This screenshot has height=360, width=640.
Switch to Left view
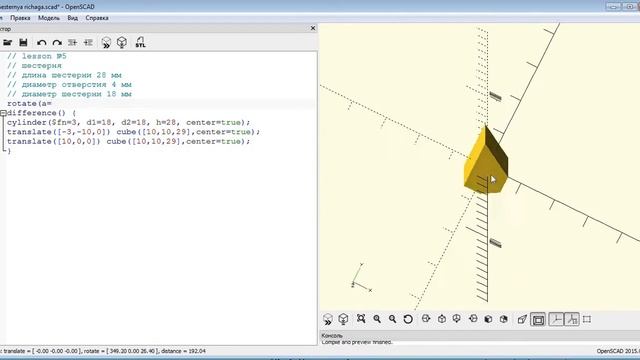tap(473, 319)
